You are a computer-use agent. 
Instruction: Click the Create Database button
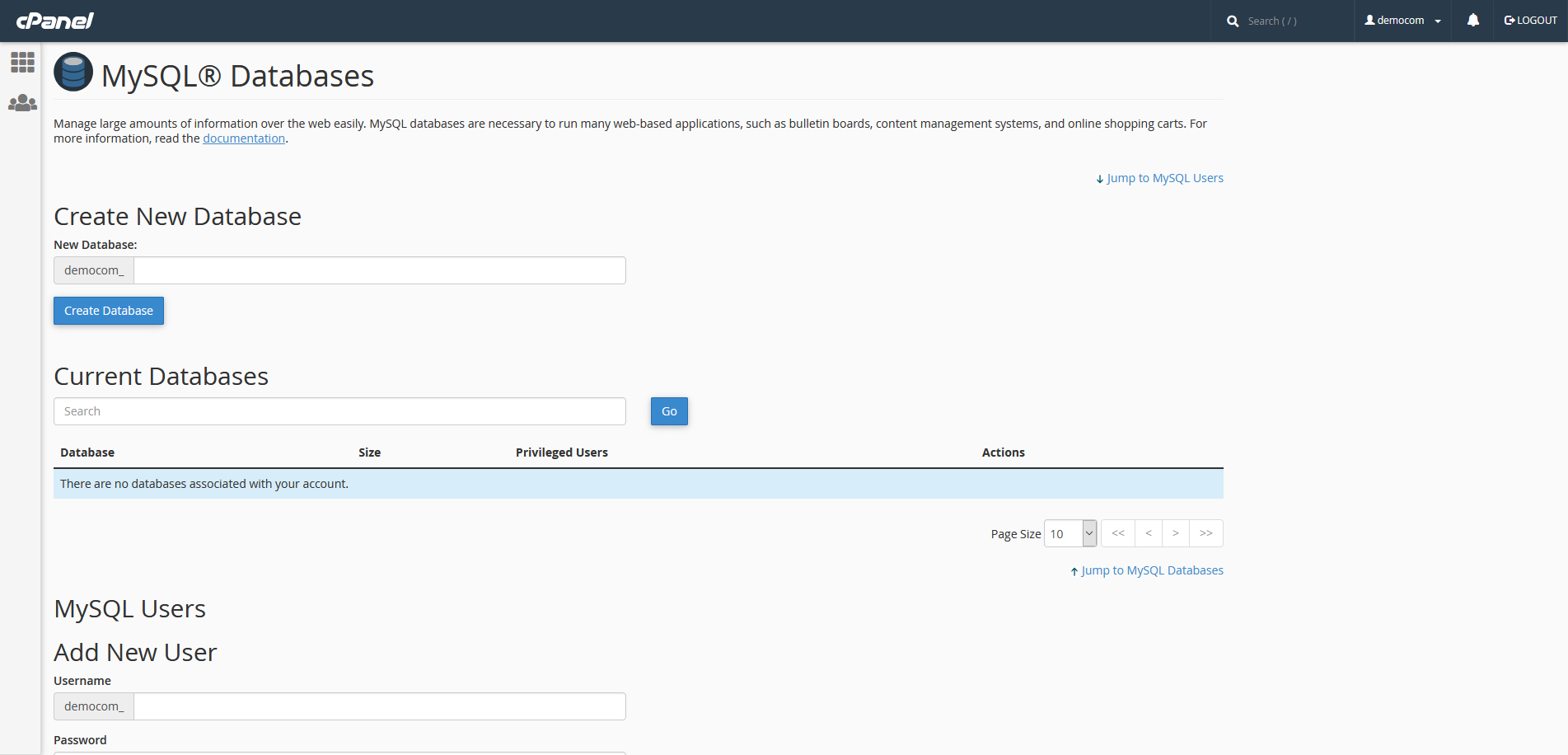tap(109, 311)
